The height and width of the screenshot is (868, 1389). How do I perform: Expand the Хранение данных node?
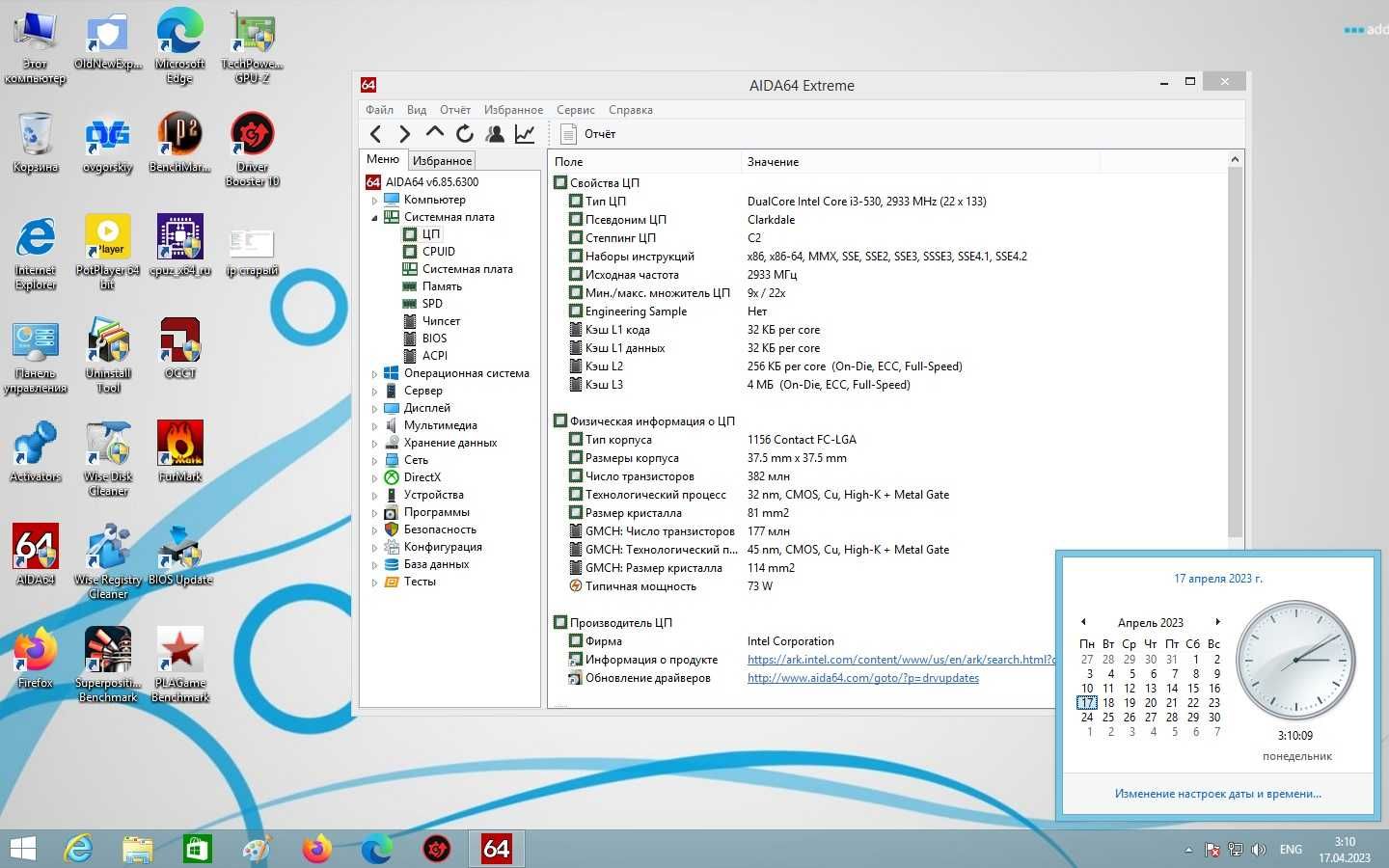point(374,444)
